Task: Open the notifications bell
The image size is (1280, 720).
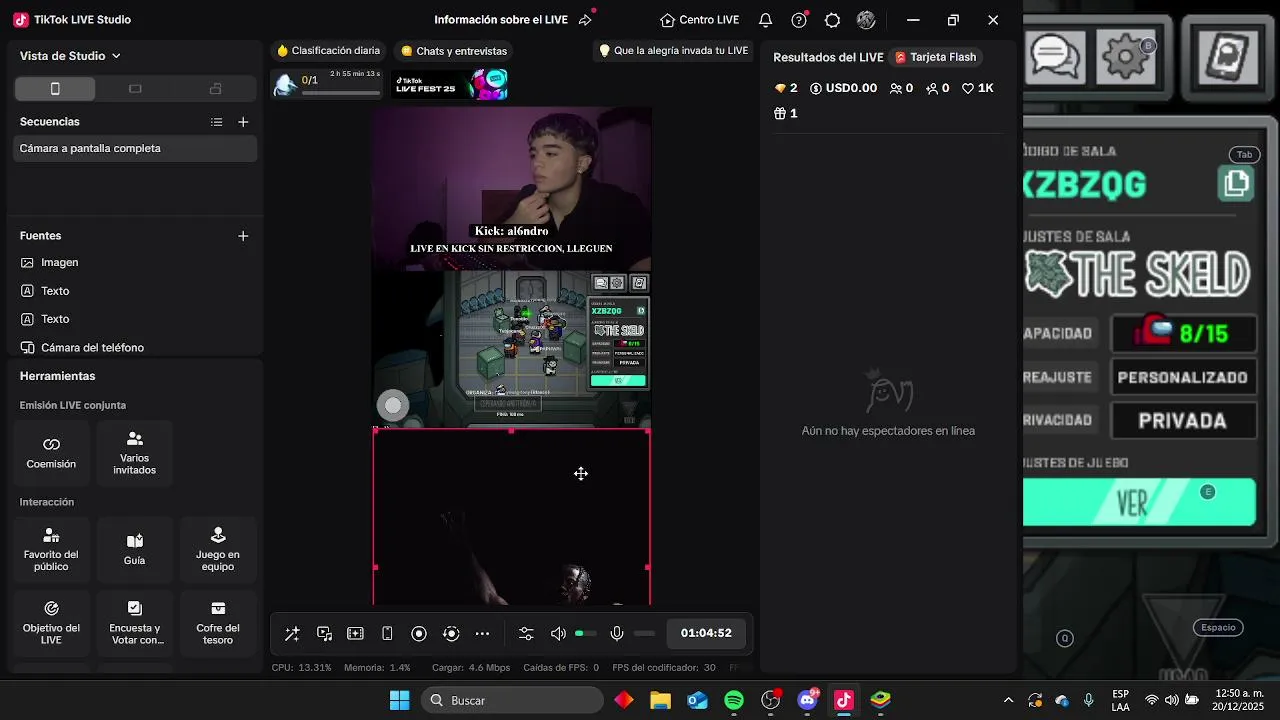Action: pos(765,20)
